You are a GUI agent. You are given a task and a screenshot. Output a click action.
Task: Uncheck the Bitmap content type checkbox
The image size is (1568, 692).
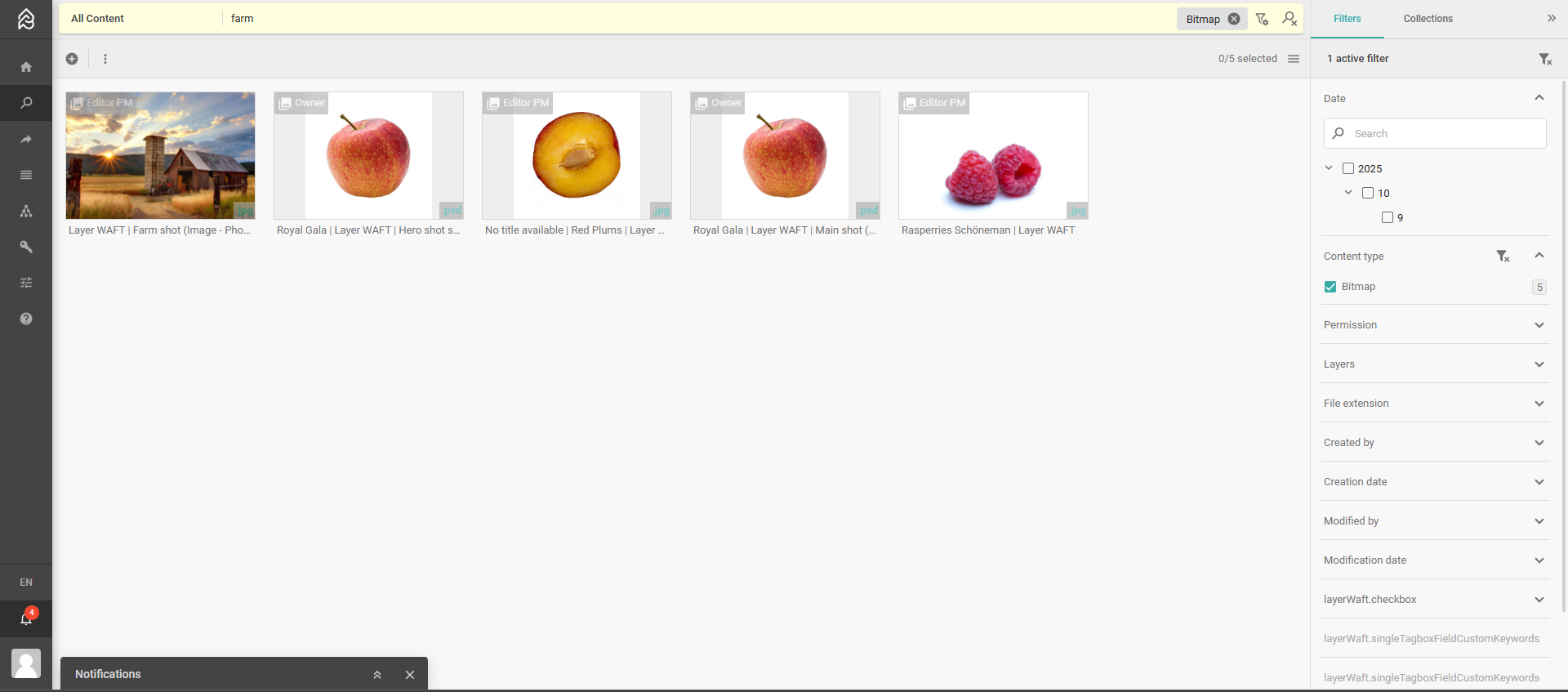click(1330, 287)
